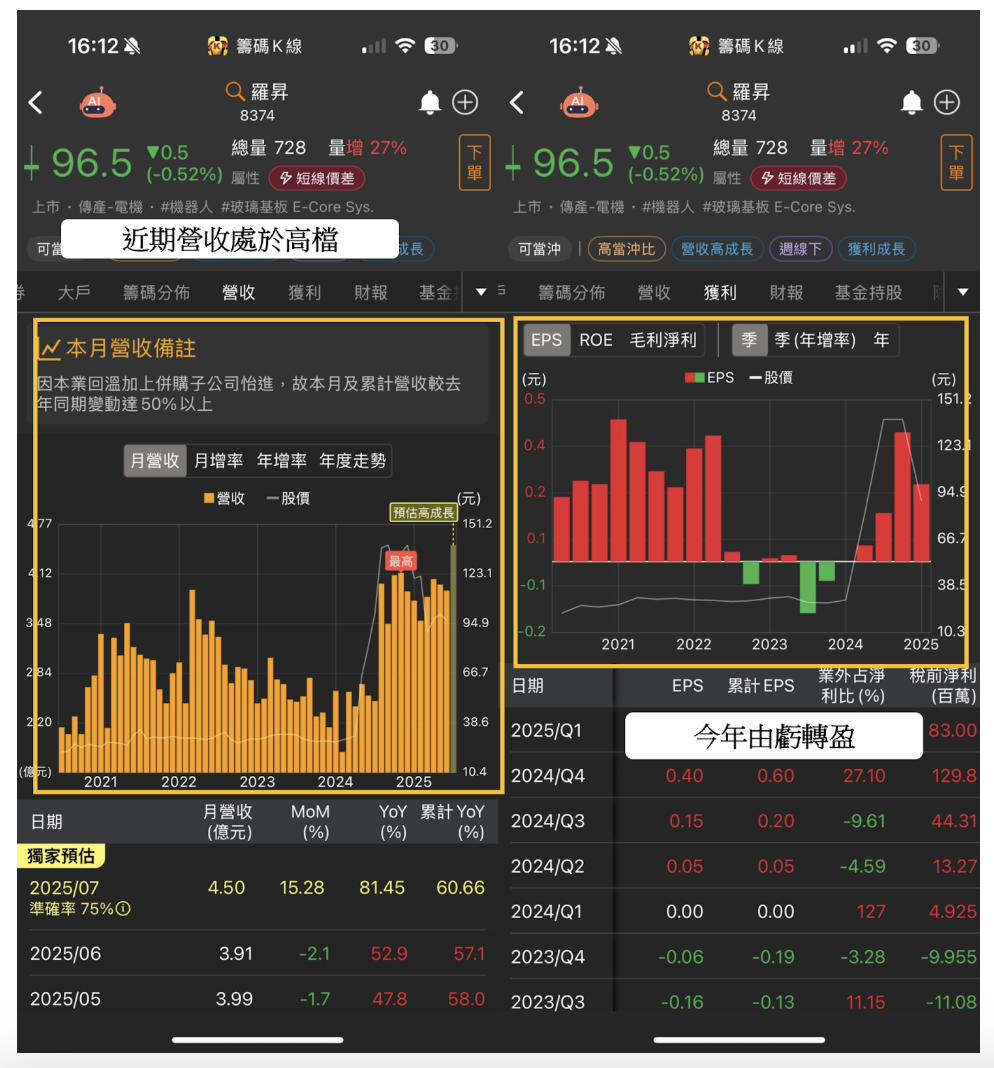
Task: Click the search magnifier beside 羅昇 on right screen
Action: point(716,91)
